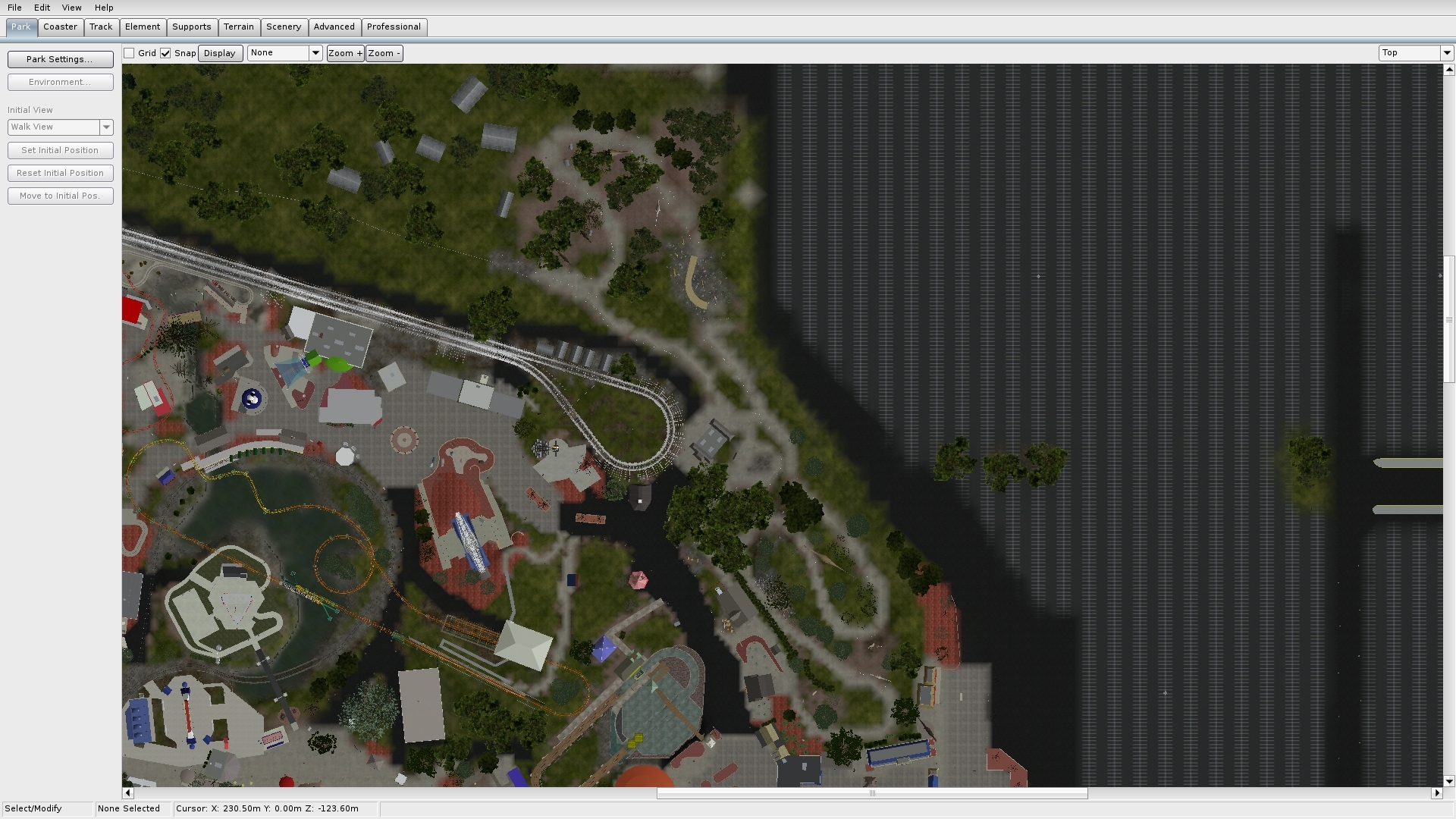Viewport: 1456px width, 819px height.
Task: Zoom out of the park view
Action: point(384,53)
